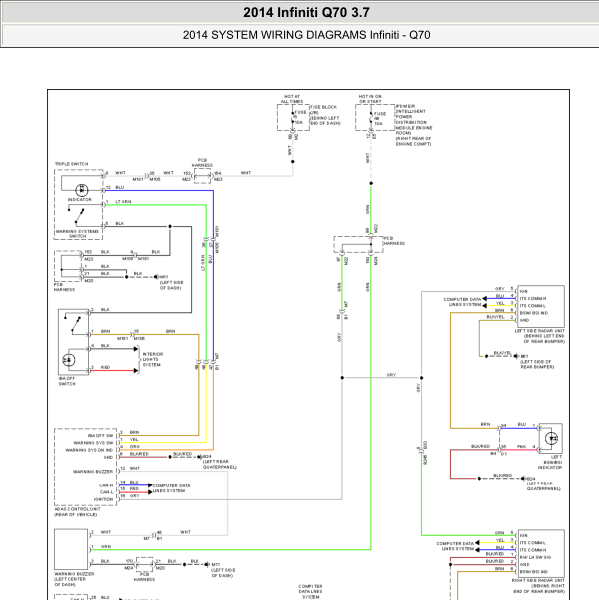Click the "2014 Infiniti Q70 3.7" title heading
This screenshot has width=599, height=600.
coord(306,13)
